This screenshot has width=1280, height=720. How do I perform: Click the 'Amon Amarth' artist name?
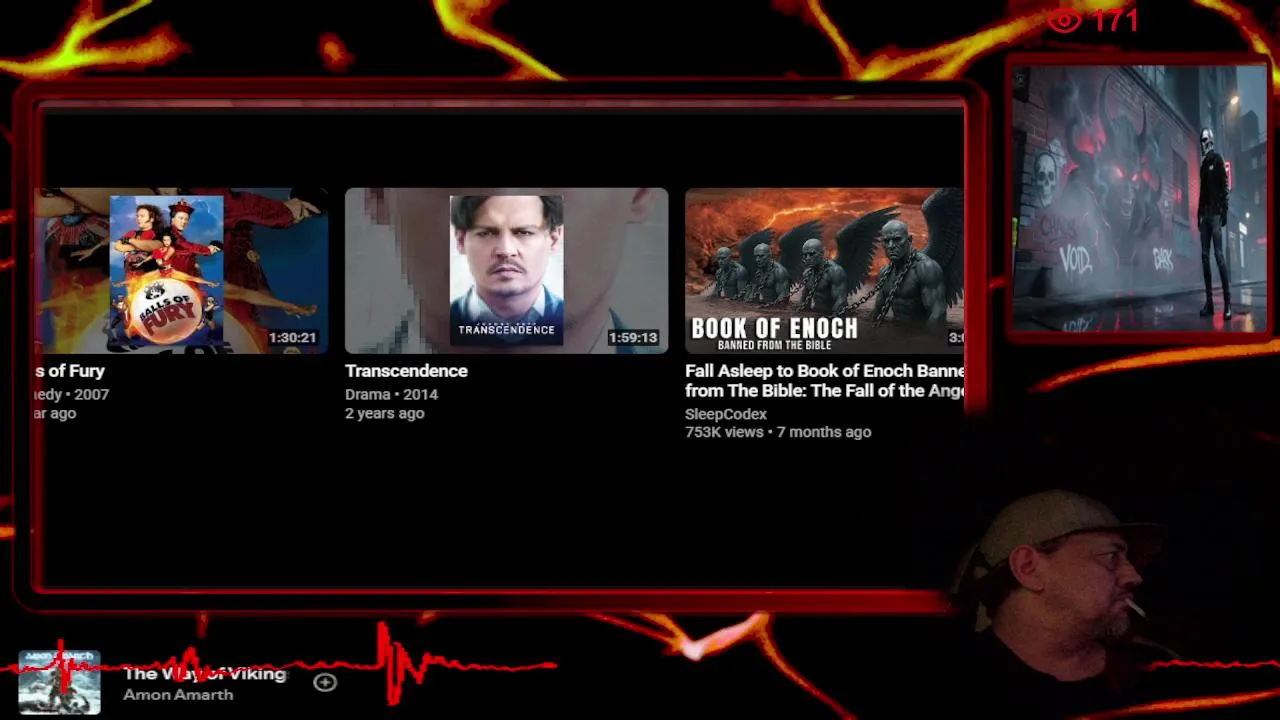click(x=178, y=695)
